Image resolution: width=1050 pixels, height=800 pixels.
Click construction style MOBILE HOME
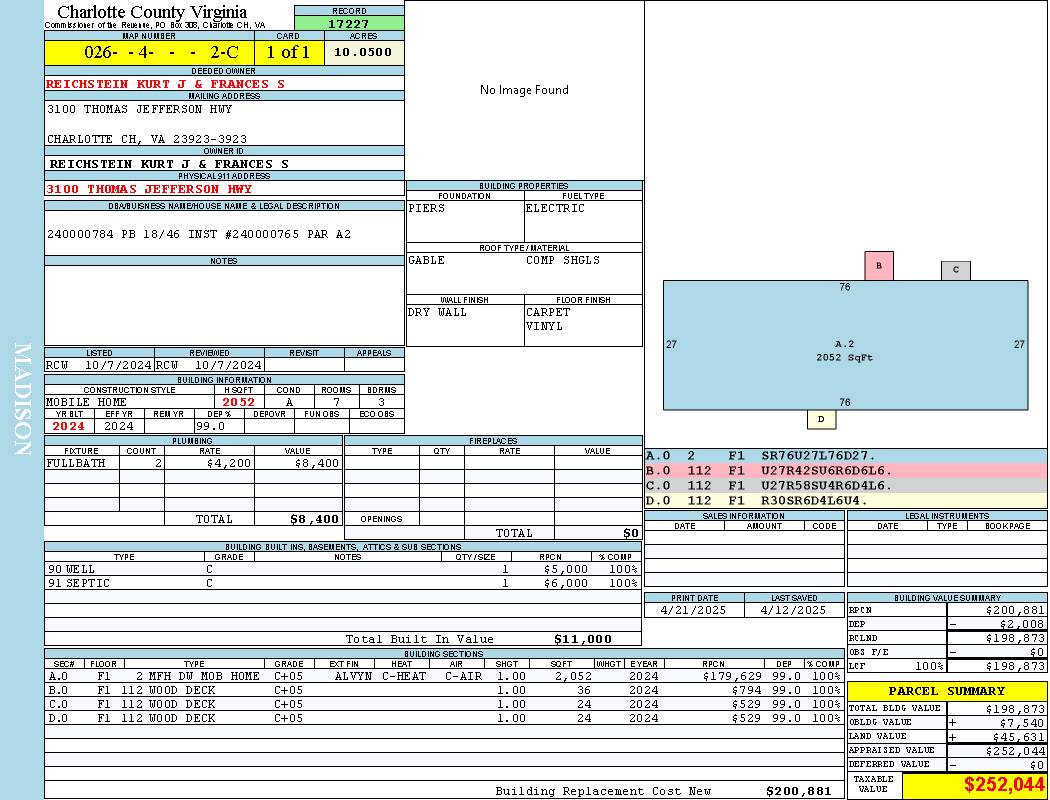[x=86, y=402]
